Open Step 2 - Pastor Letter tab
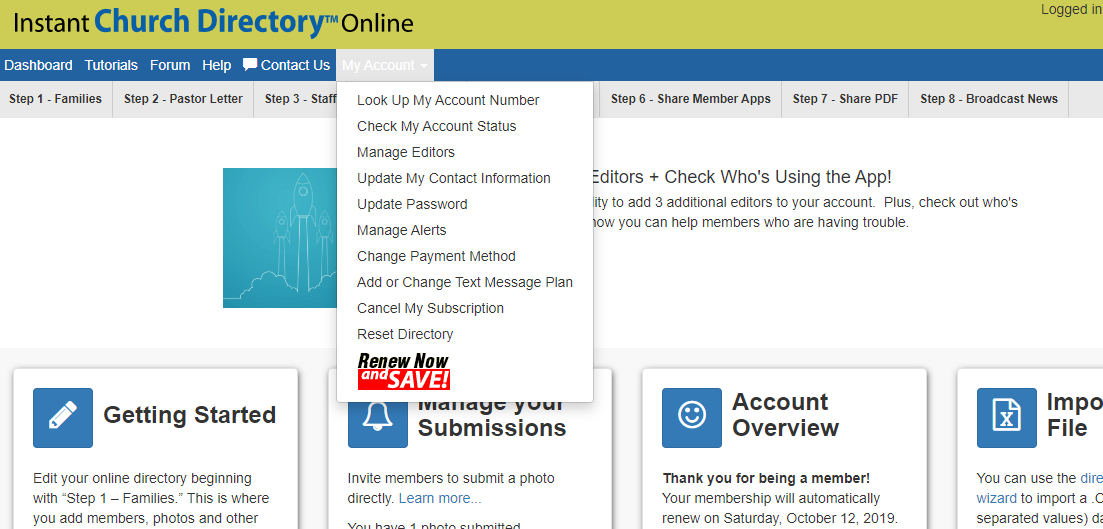The image size is (1103, 529). pos(183,99)
